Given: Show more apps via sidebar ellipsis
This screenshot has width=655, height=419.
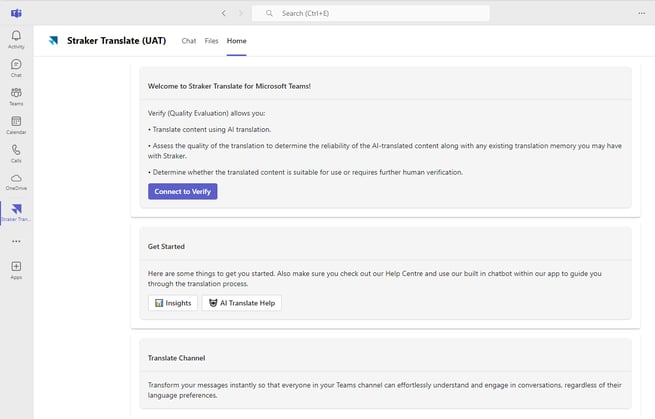Looking at the screenshot, I should click(x=16, y=241).
